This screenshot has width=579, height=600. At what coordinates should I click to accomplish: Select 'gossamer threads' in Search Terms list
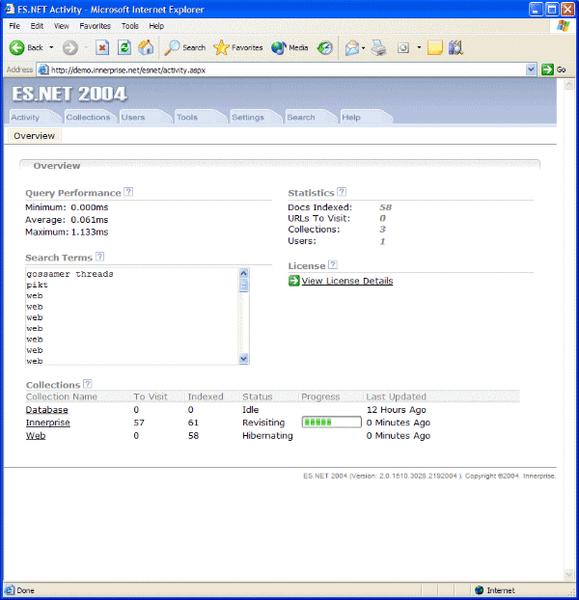(70, 274)
